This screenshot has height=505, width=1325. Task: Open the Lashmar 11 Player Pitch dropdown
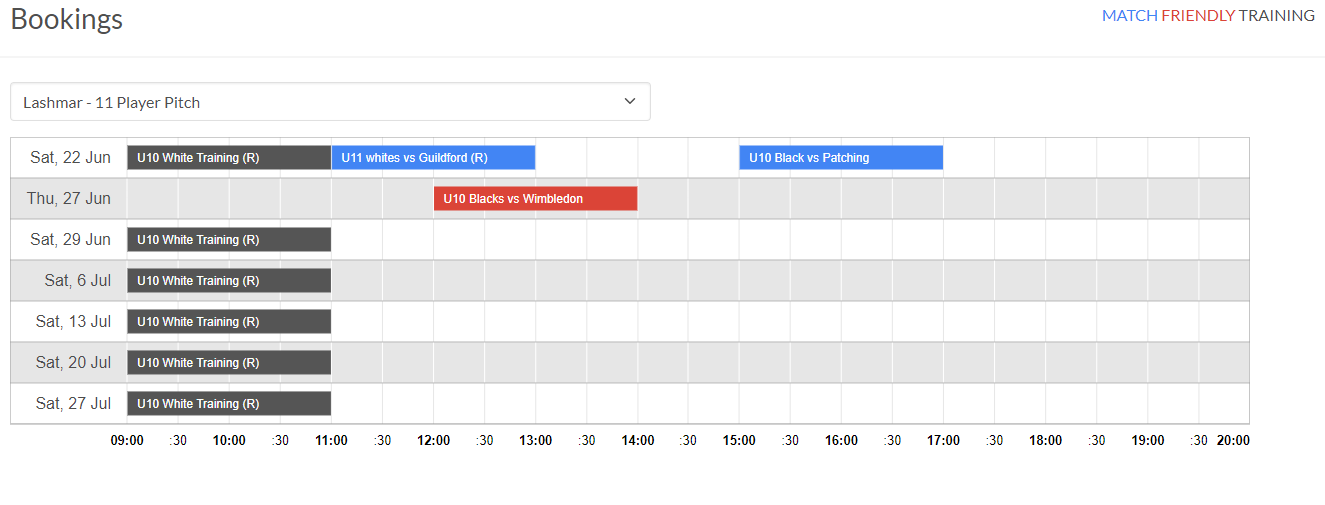330,102
